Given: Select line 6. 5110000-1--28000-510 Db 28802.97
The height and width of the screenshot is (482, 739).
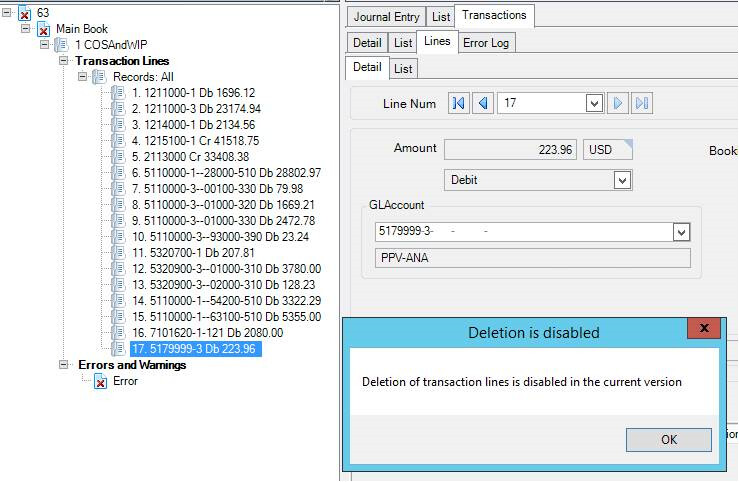Looking at the screenshot, I should point(226,173).
